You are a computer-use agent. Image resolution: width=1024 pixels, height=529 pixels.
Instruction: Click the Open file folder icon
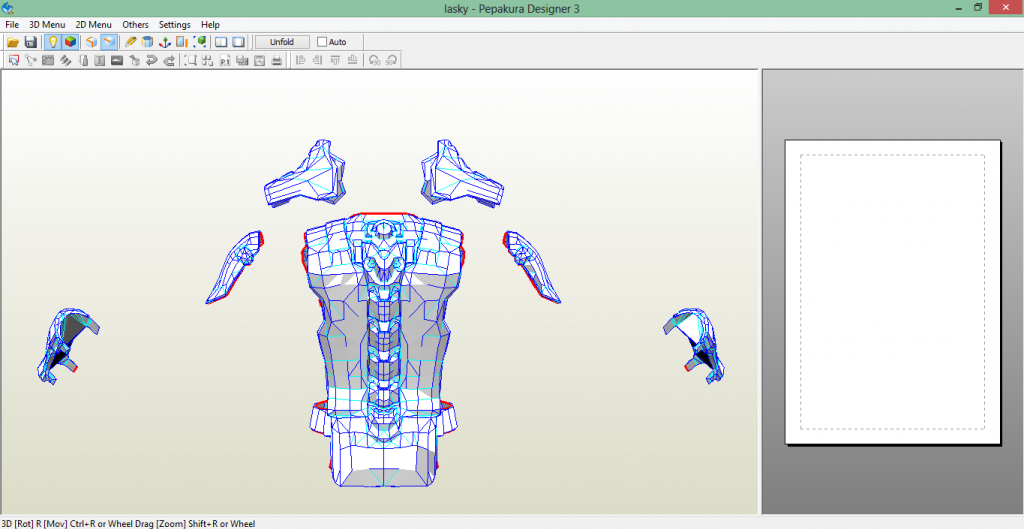click(x=13, y=42)
